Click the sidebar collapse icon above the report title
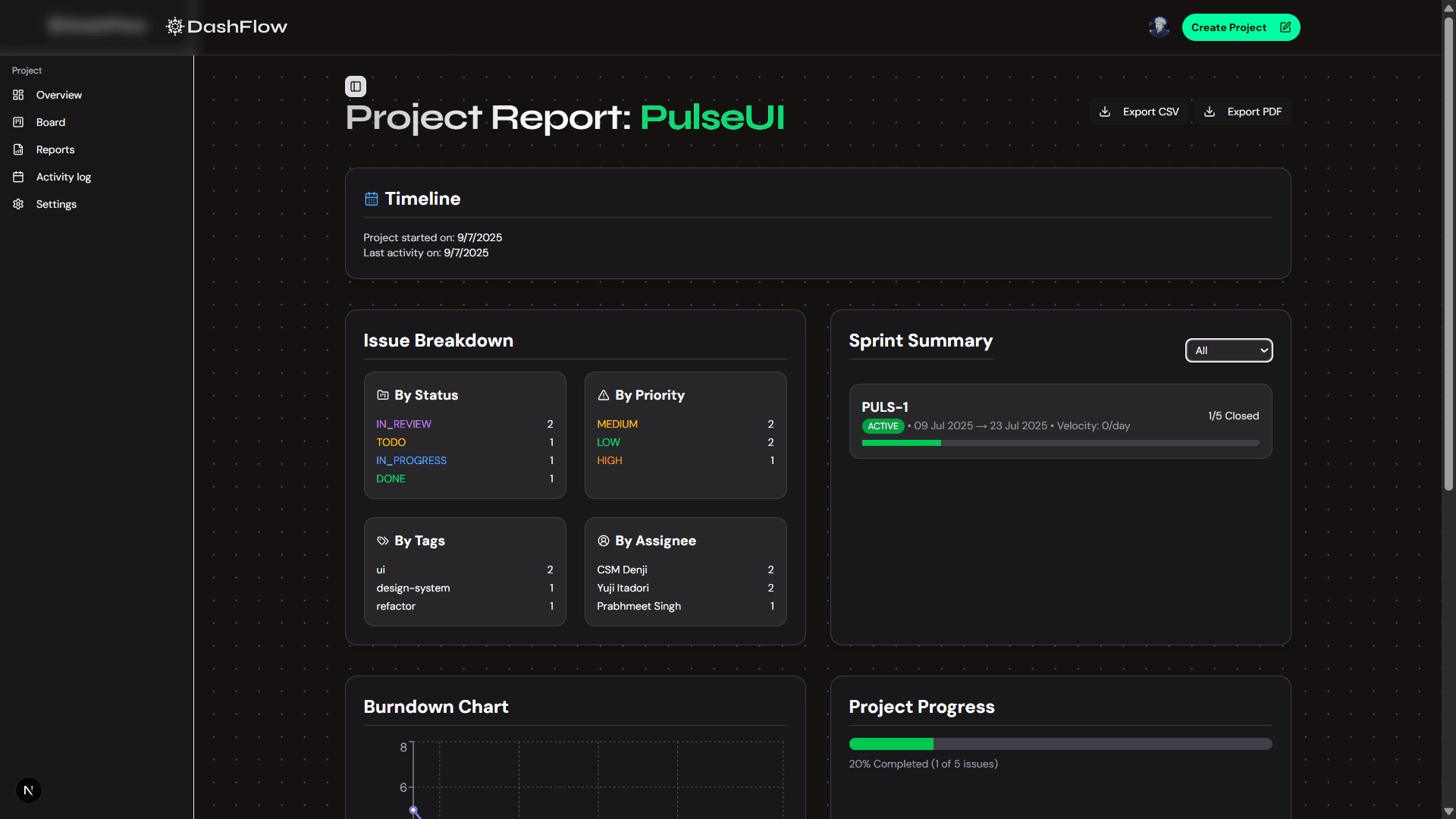The width and height of the screenshot is (1456, 819). pyautogui.click(x=356, y=86)
